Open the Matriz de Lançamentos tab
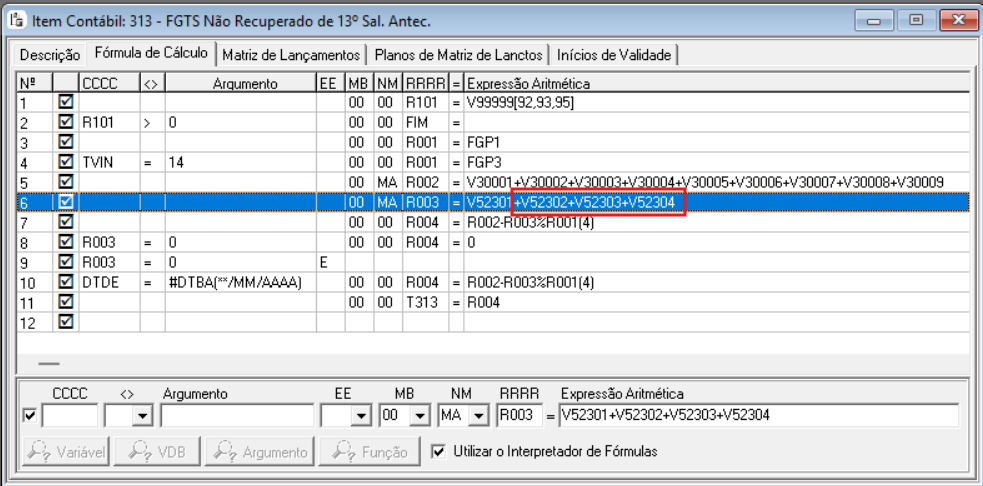983x486 pixels. [x=292, y=55]
